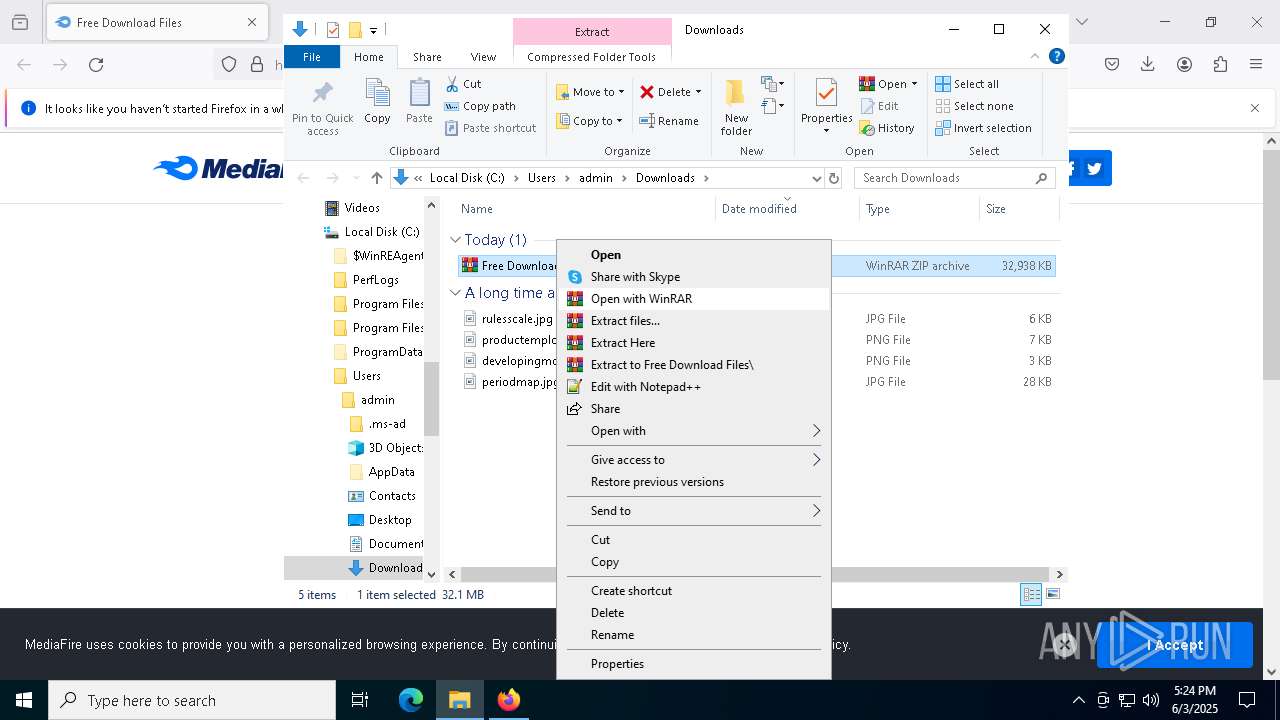Choose Share with Skype
Image resolution: width=1280 pixels, height=720 pixels.
(694, 277)
